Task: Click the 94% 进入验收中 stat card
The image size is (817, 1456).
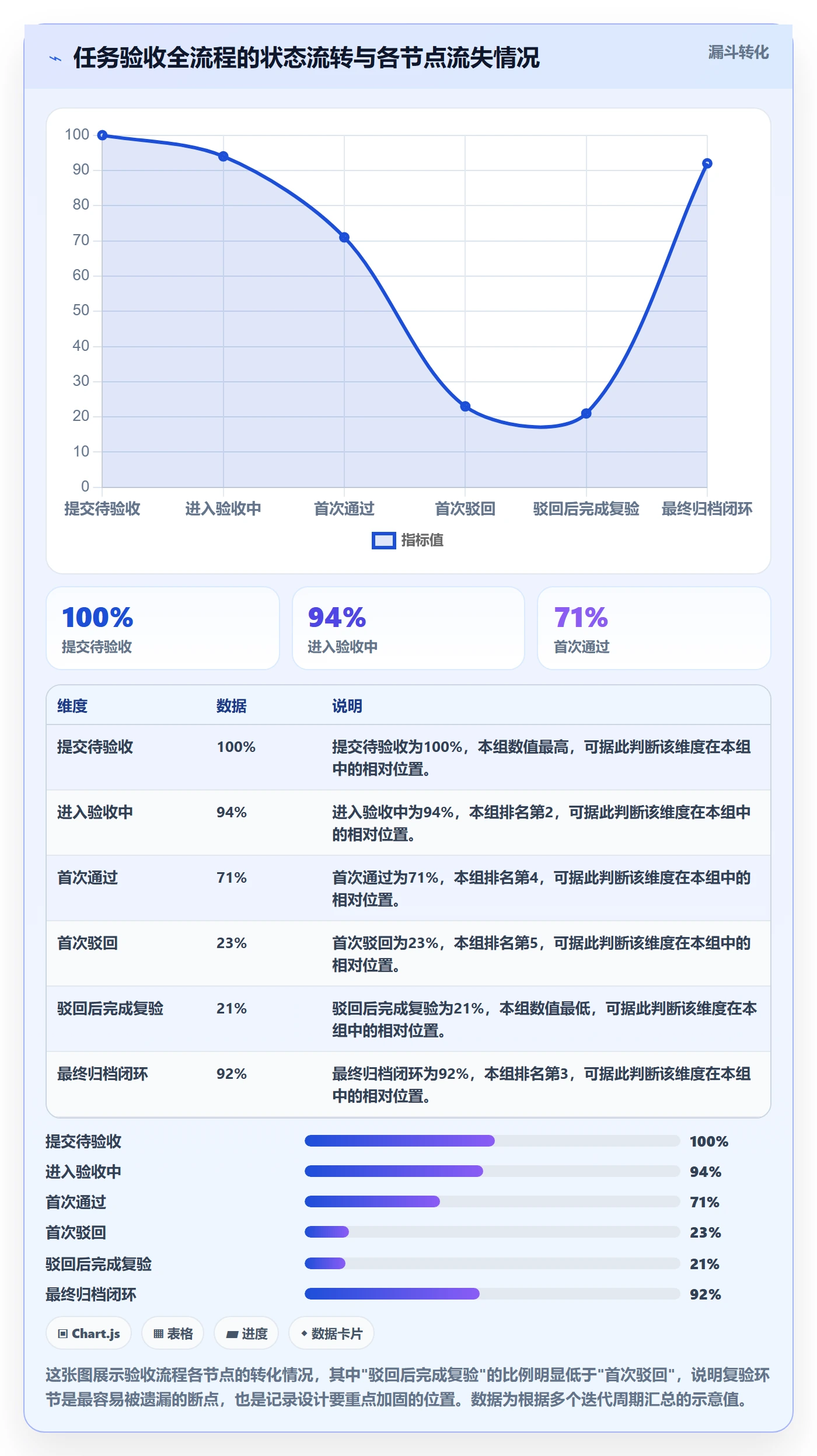Action: 408,628
